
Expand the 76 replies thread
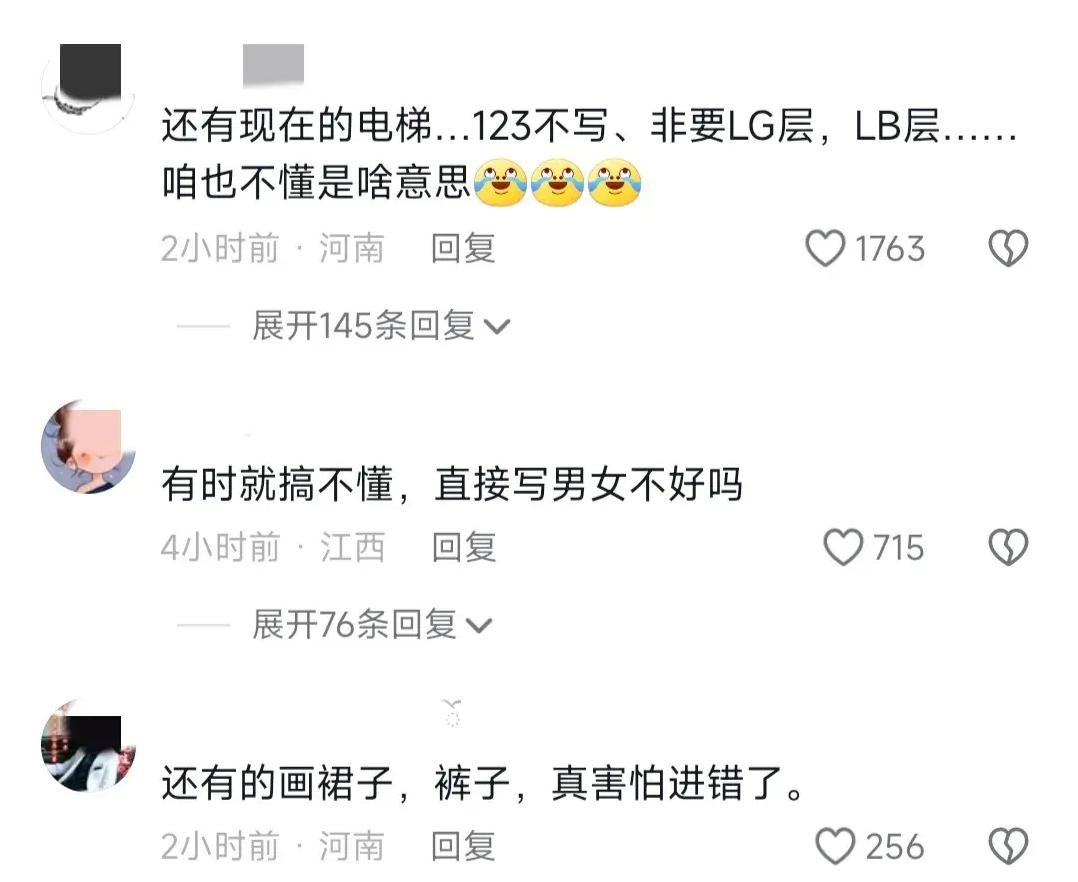point(372,624)
